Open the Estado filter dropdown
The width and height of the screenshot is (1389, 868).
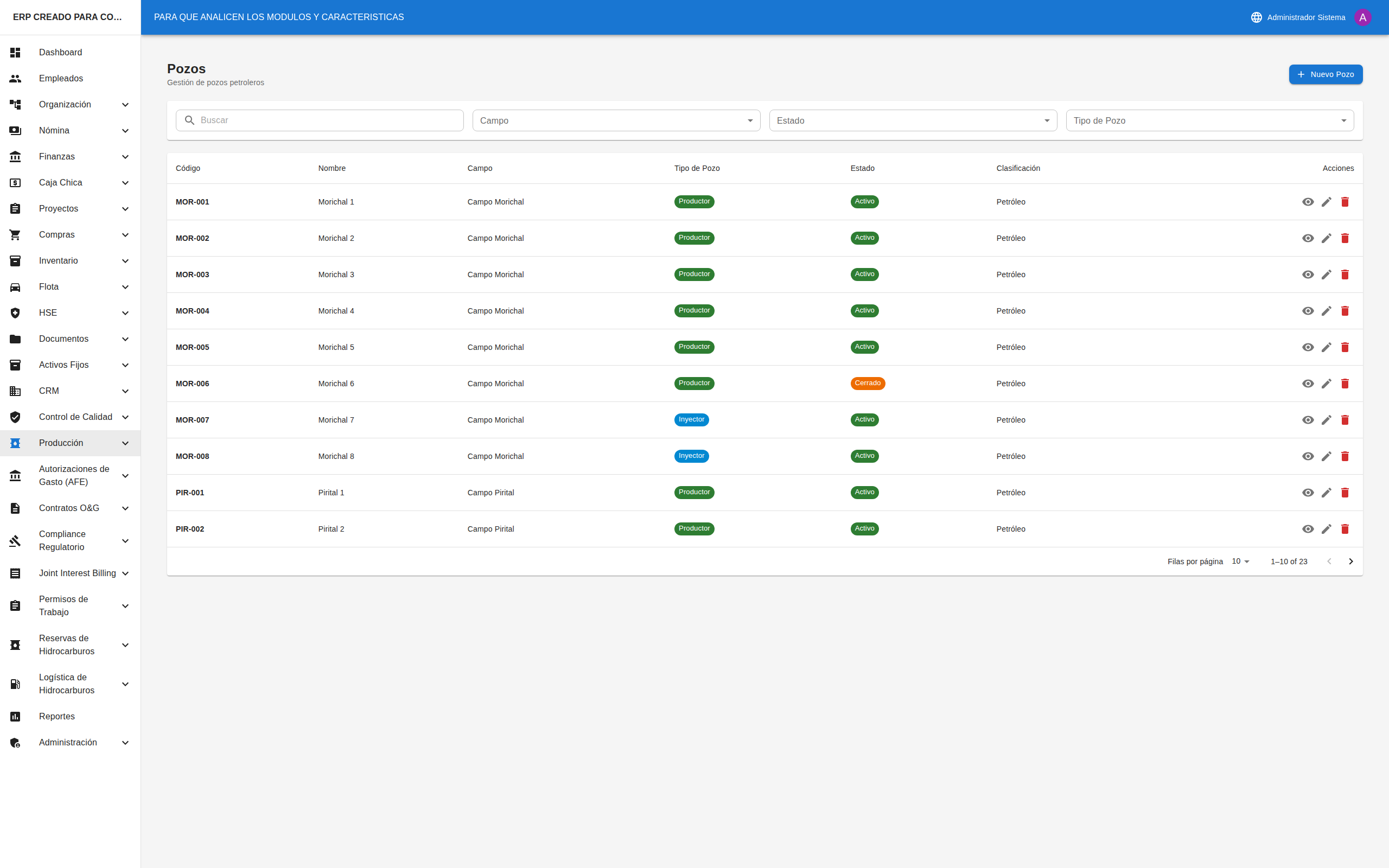[913, 120]
